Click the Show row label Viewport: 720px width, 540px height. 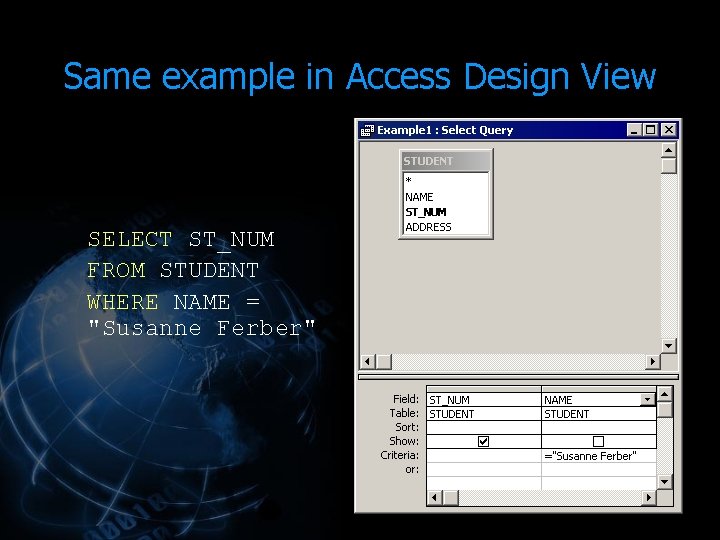pyautogui.click(x=404, y=441)
